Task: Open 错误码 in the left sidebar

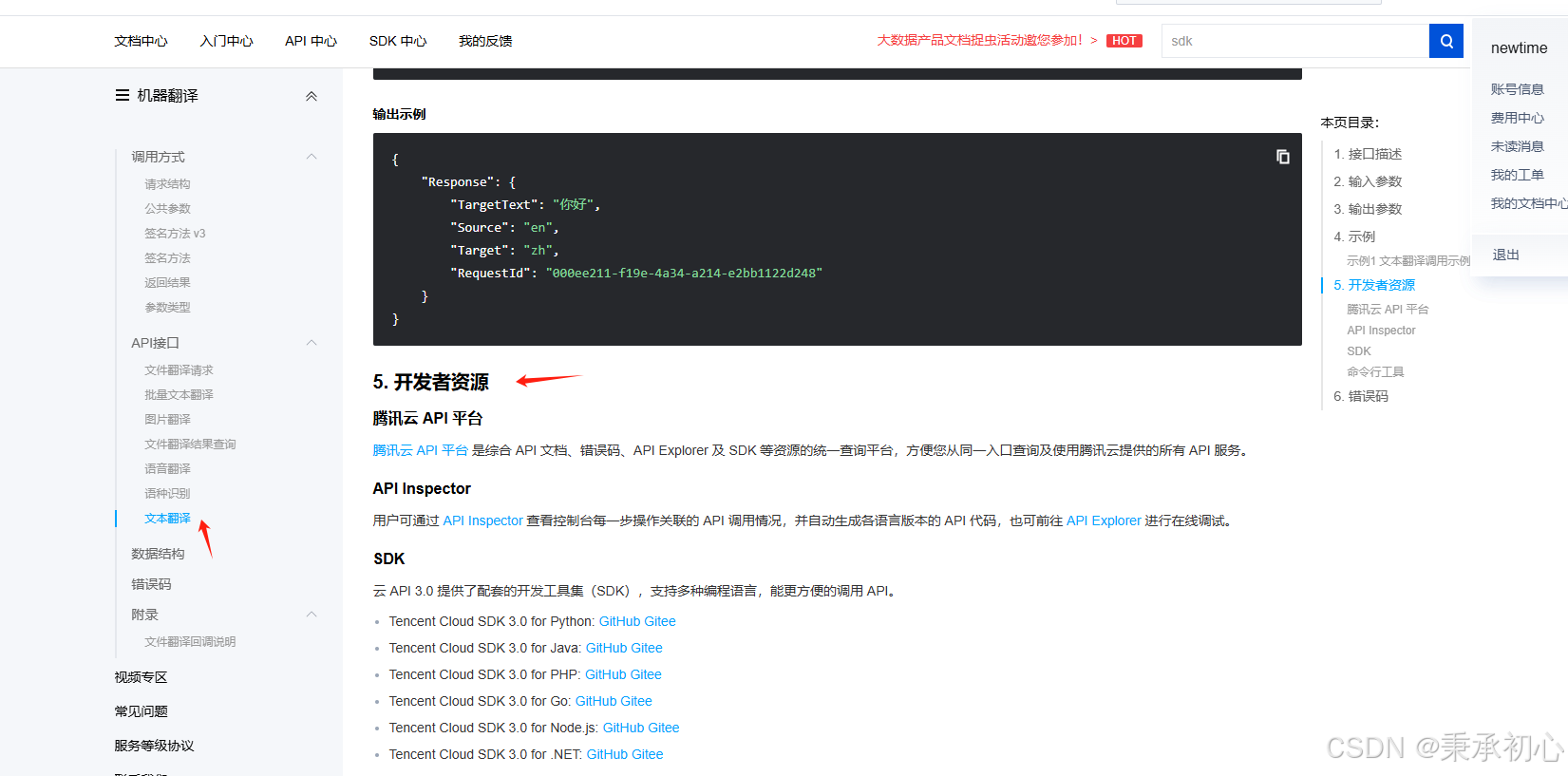Action: (x=151, y=584)
